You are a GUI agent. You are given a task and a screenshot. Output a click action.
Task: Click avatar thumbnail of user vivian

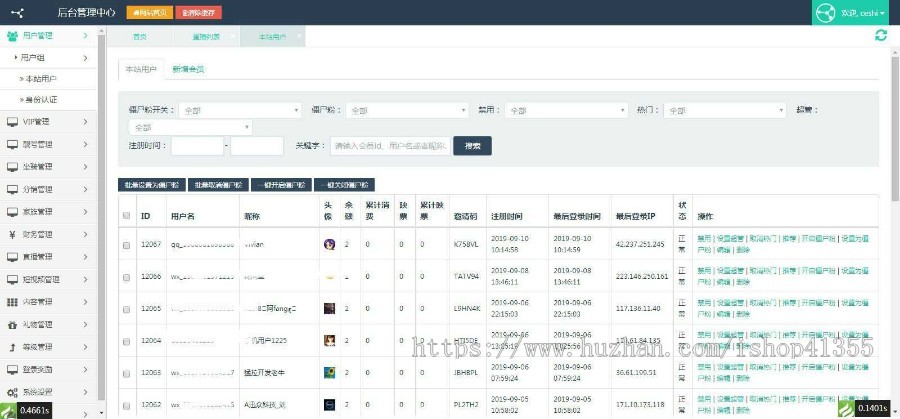(x=329, y=245)
